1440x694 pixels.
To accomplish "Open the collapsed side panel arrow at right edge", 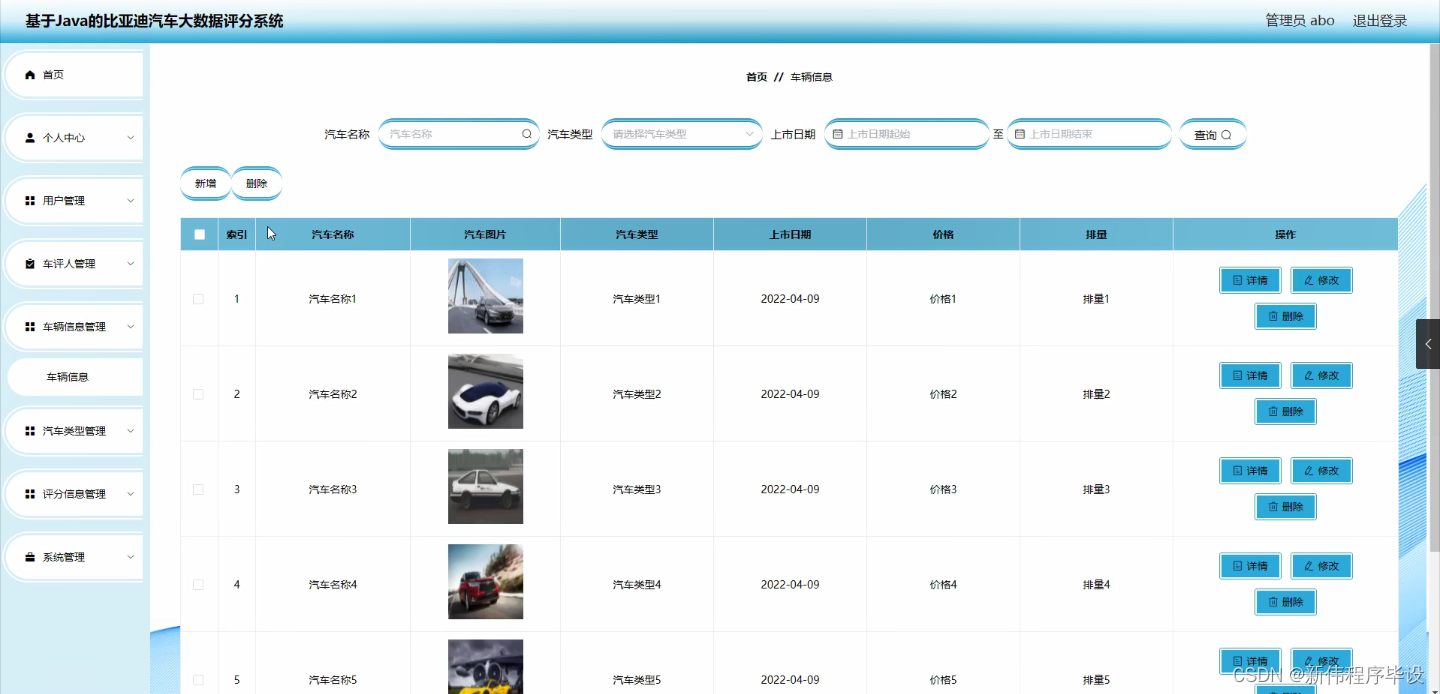I will point(1428,344).
